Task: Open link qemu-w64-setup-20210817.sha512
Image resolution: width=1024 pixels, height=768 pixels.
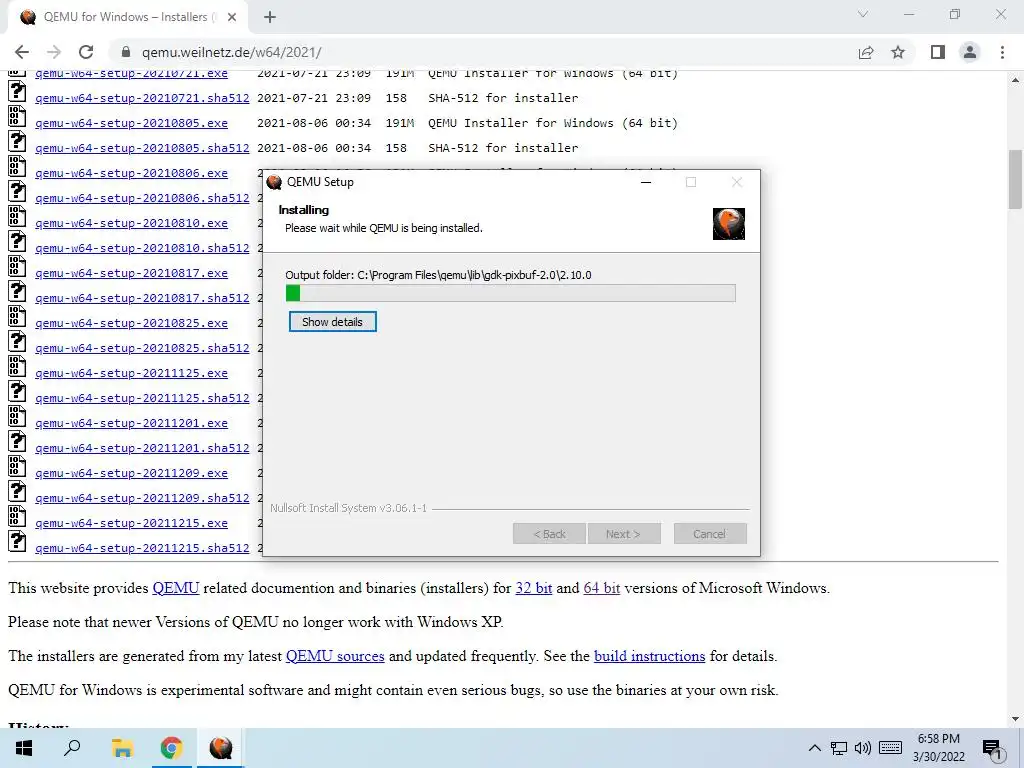Action: click(x=142, y=298)
